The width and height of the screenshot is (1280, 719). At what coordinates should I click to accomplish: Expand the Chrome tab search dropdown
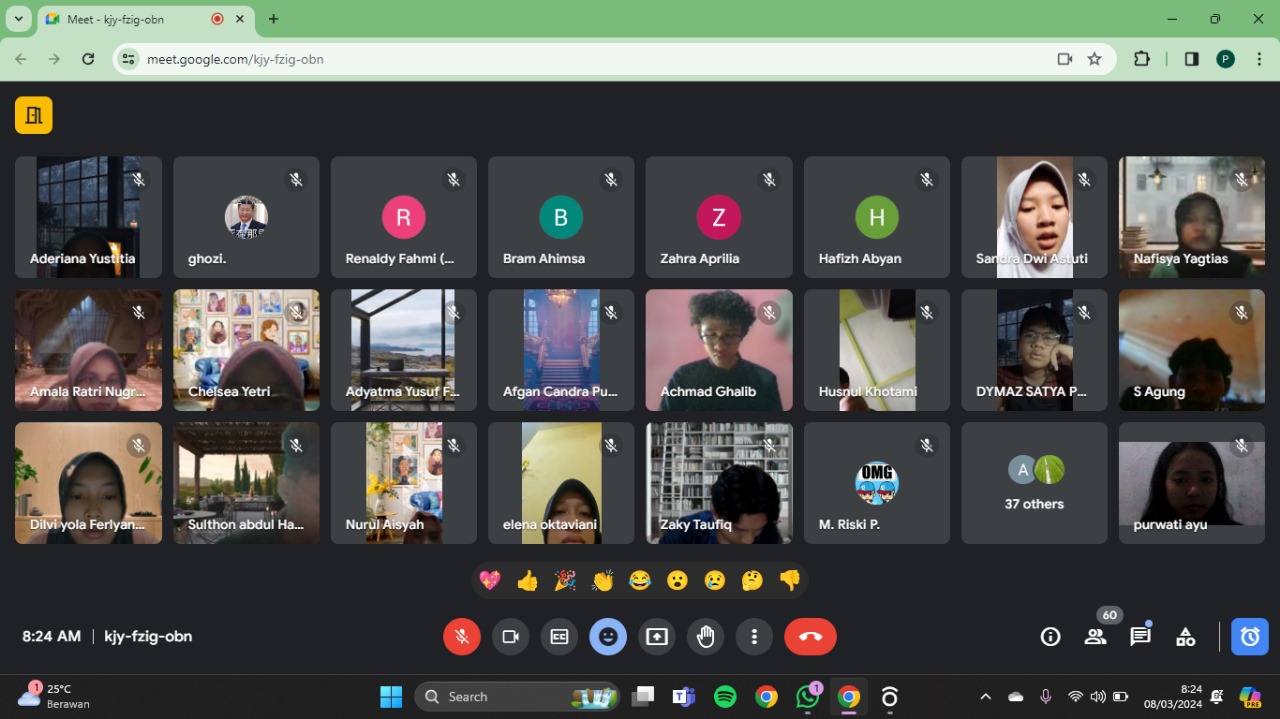click(x=18, y=19)
